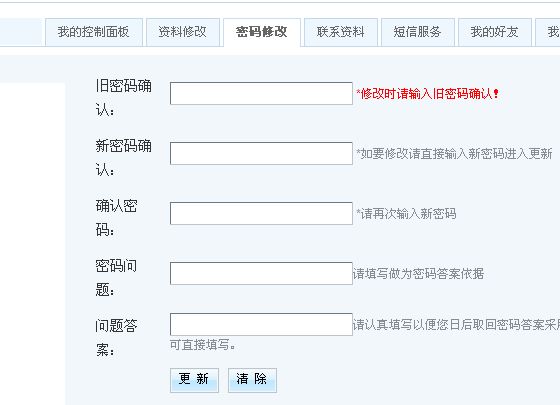Viewport: 560px width, 405px height.
Task: Focus the 旧密码确认 input field
Action: coord(261,94)
